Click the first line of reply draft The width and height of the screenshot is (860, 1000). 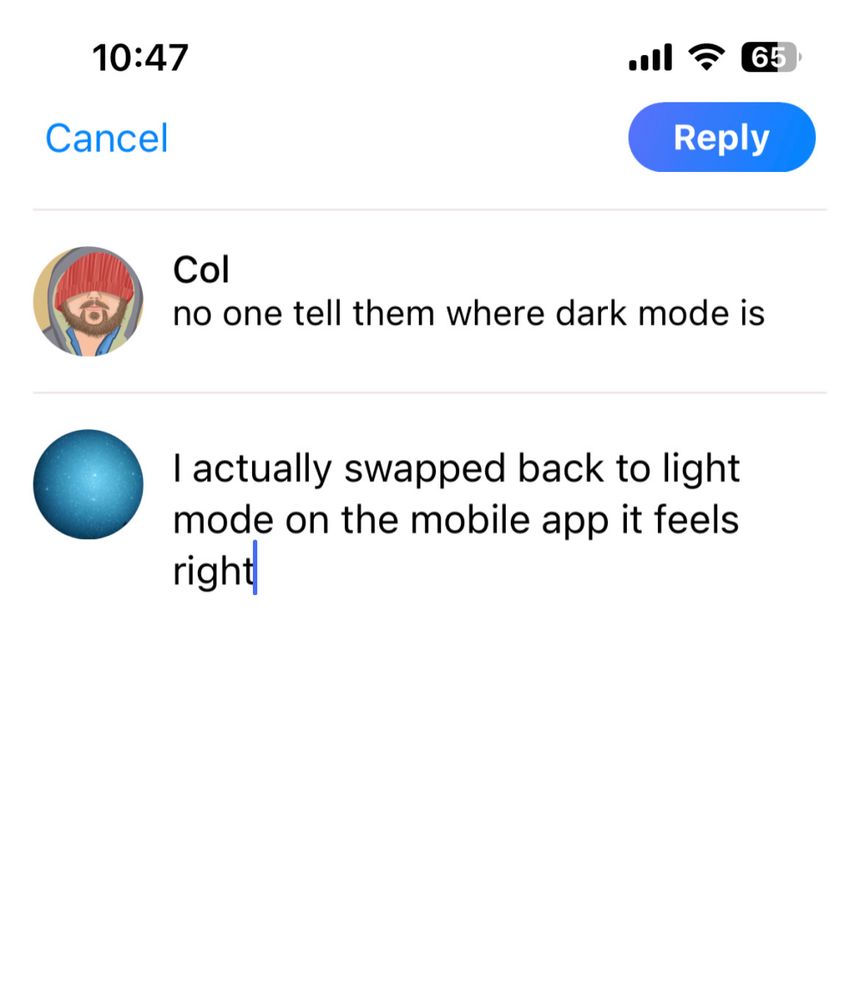[456, 469]
